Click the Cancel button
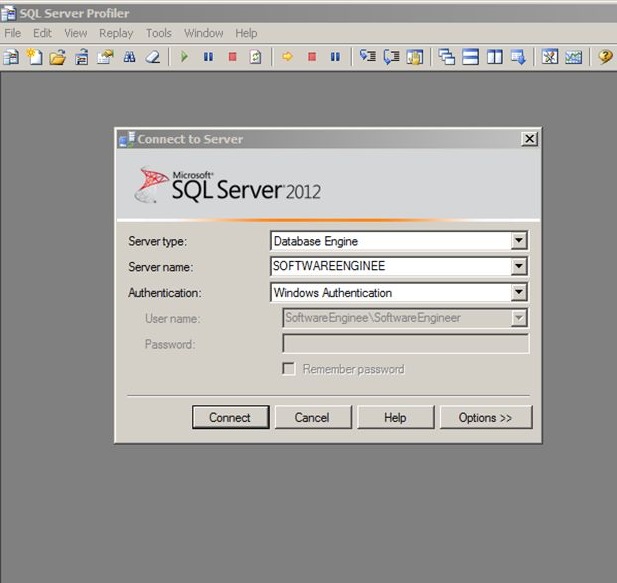Viewport: 617px width, 583px height. pos(313,417)
